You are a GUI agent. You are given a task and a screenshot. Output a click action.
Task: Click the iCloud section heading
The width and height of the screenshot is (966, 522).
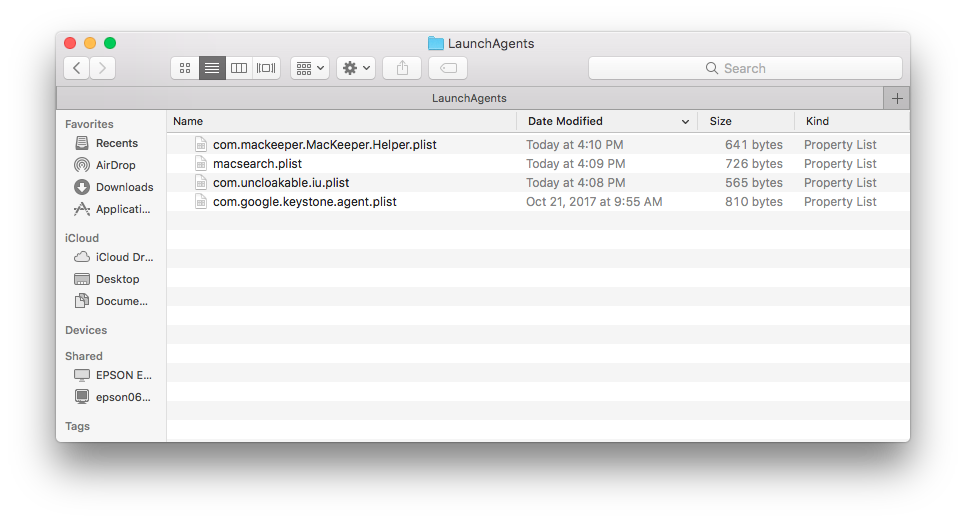pyautogui.click(x=82, y=238)
